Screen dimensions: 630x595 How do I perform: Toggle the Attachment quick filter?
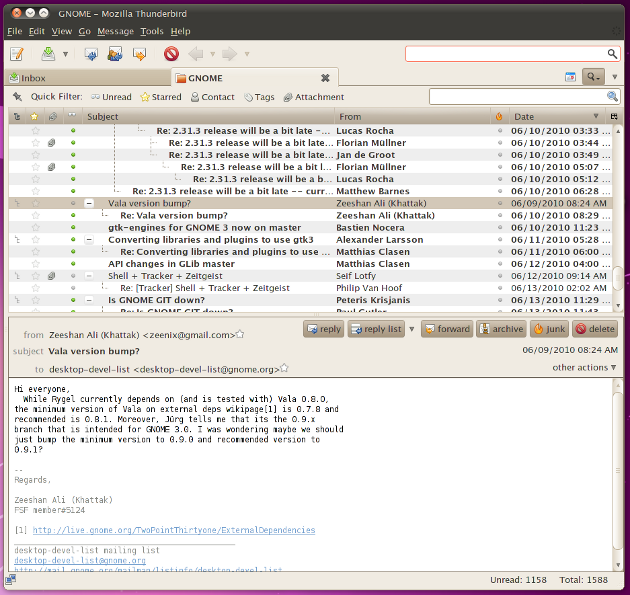coord(313,97)
